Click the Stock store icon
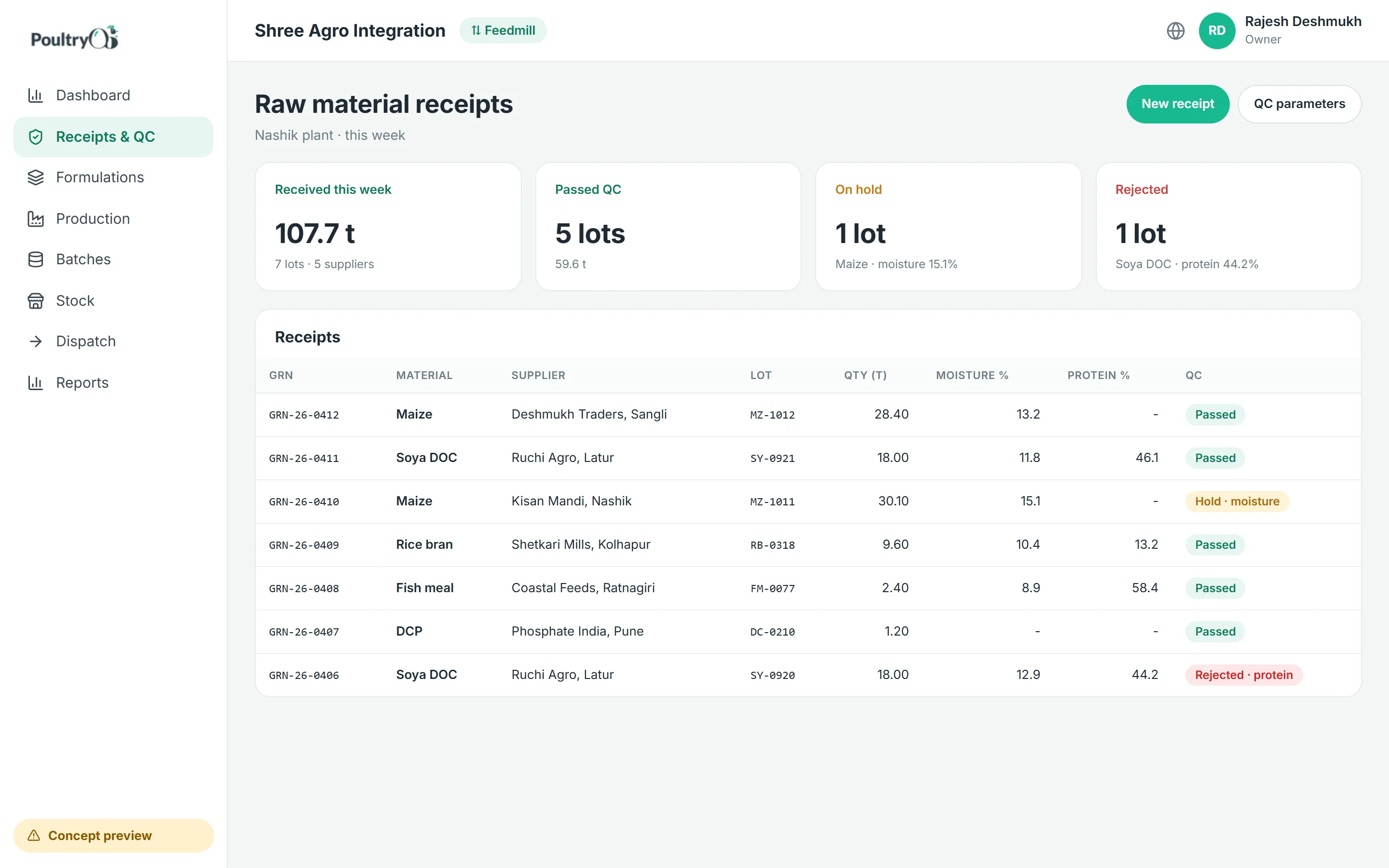1389x868 pixels. 36,301
